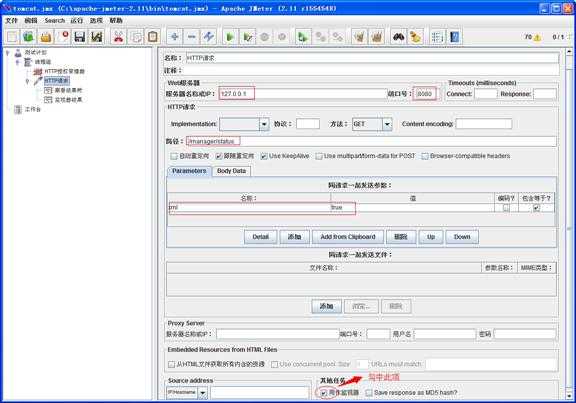
Task: Open the 帮助 menu
Action: click(116, 21)
